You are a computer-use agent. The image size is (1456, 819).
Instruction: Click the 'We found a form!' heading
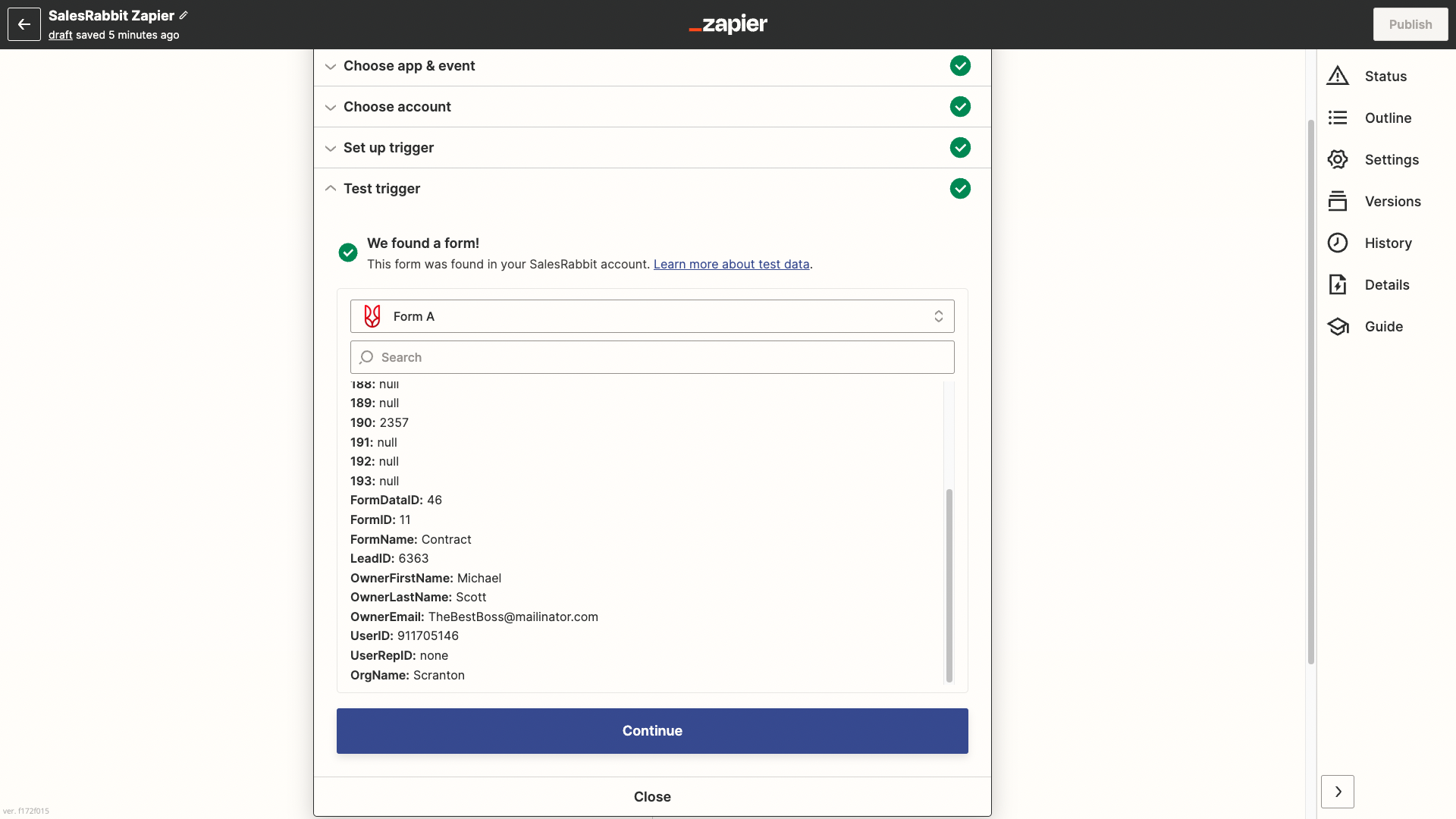click(423, 243)
